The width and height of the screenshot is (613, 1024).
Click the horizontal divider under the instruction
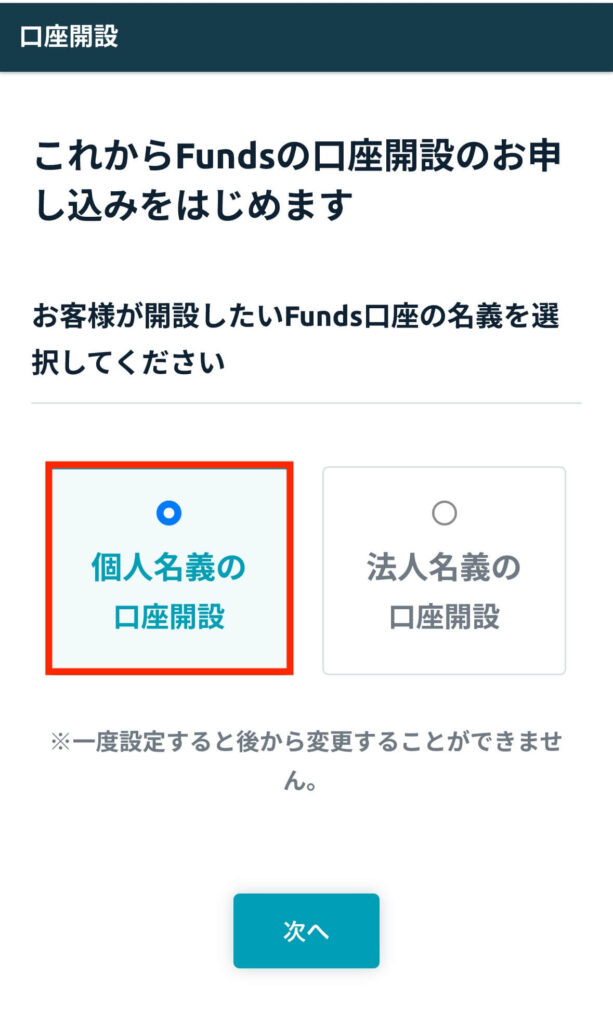pyautogui.click(x=306, y=403)
